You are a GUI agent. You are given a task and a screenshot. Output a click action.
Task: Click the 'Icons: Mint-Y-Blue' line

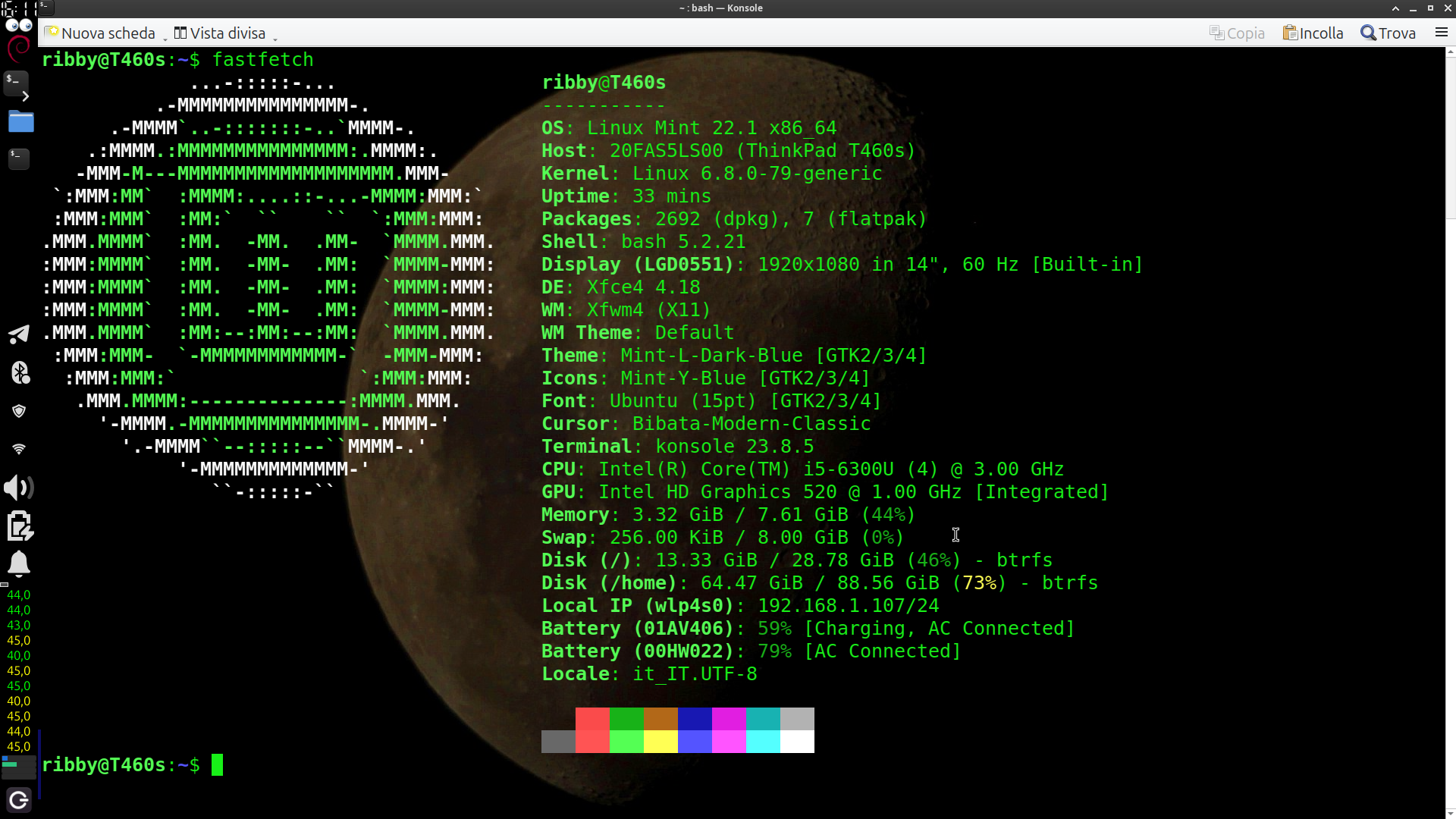coord(706,378)
